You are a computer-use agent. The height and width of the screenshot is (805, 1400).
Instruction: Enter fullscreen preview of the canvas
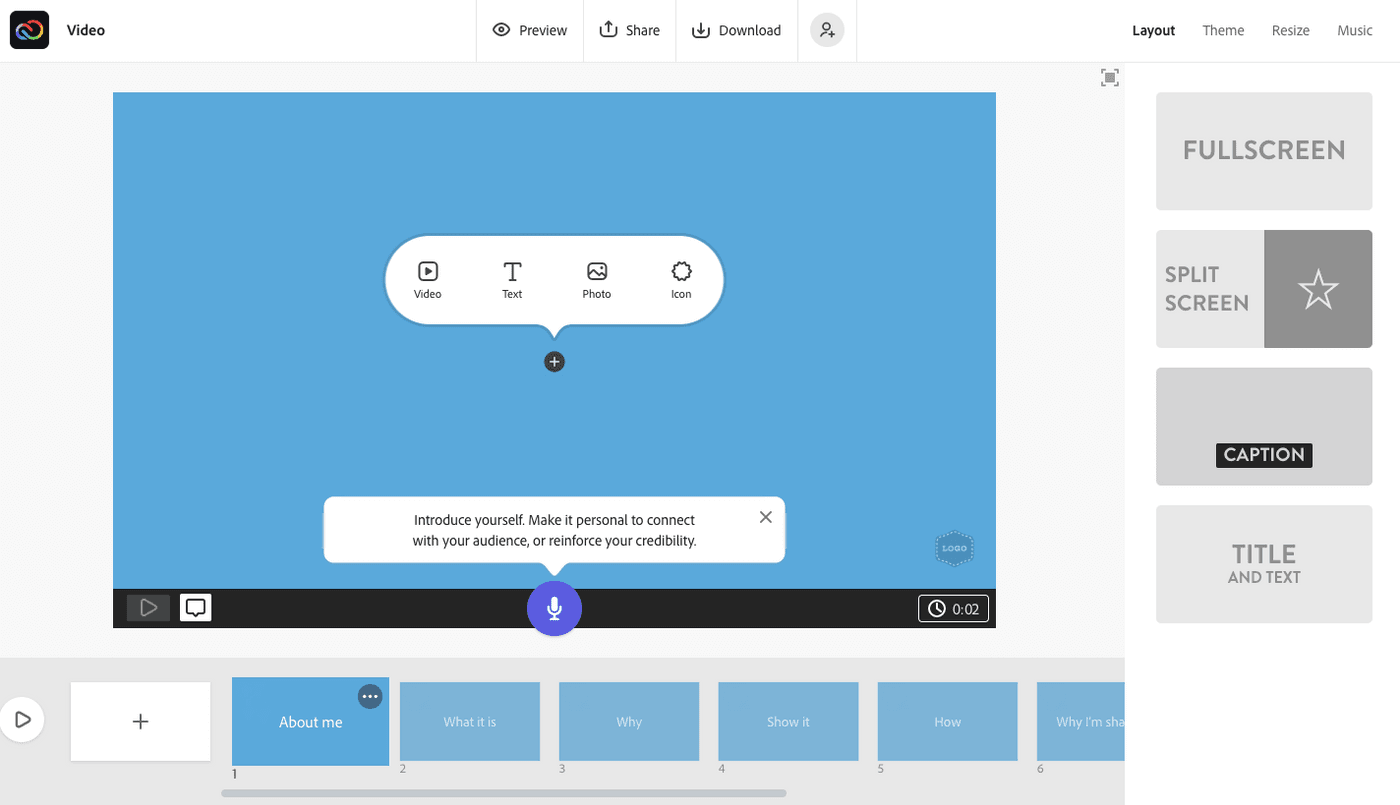pos(1109,77)
